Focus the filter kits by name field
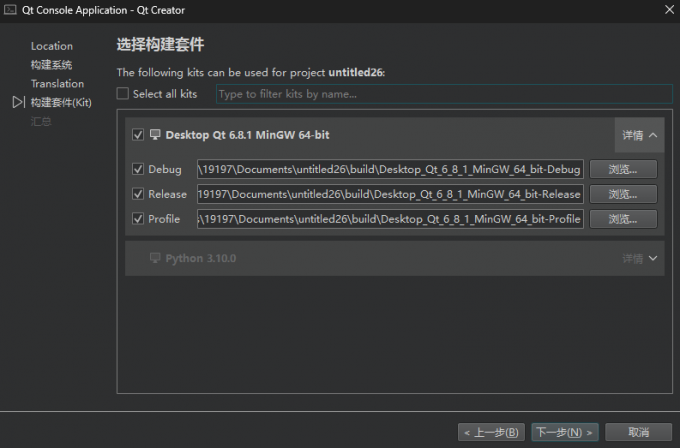Viewport: 680px width, 448px height. point(444,94)
